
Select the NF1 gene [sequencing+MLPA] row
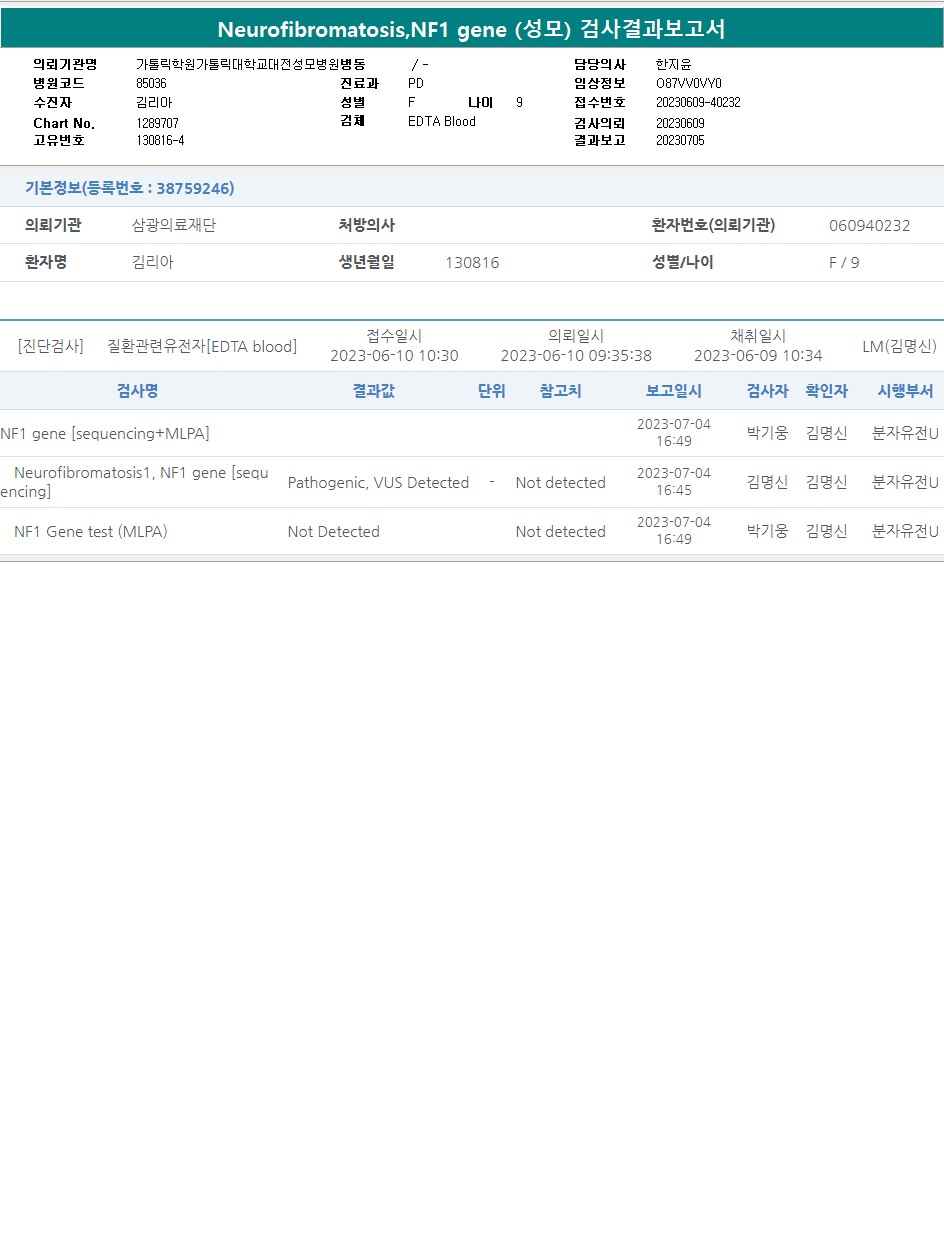point(105,433)
